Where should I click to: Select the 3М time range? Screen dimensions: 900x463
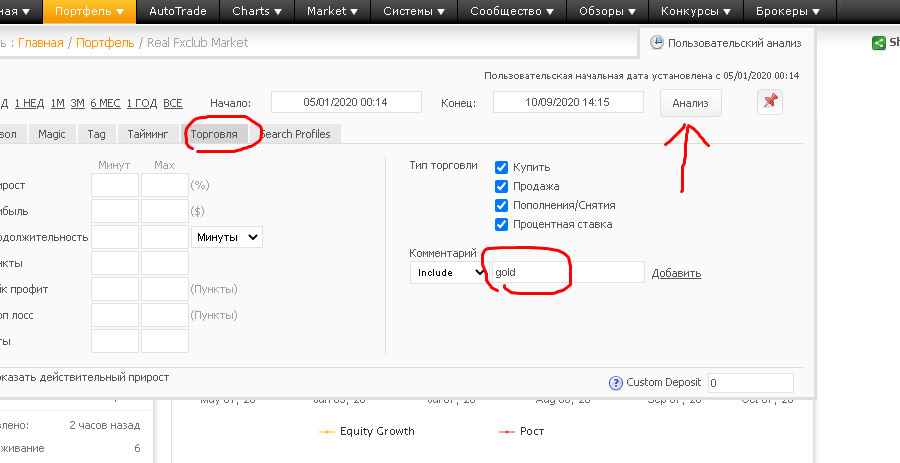(x=77, y=103)
